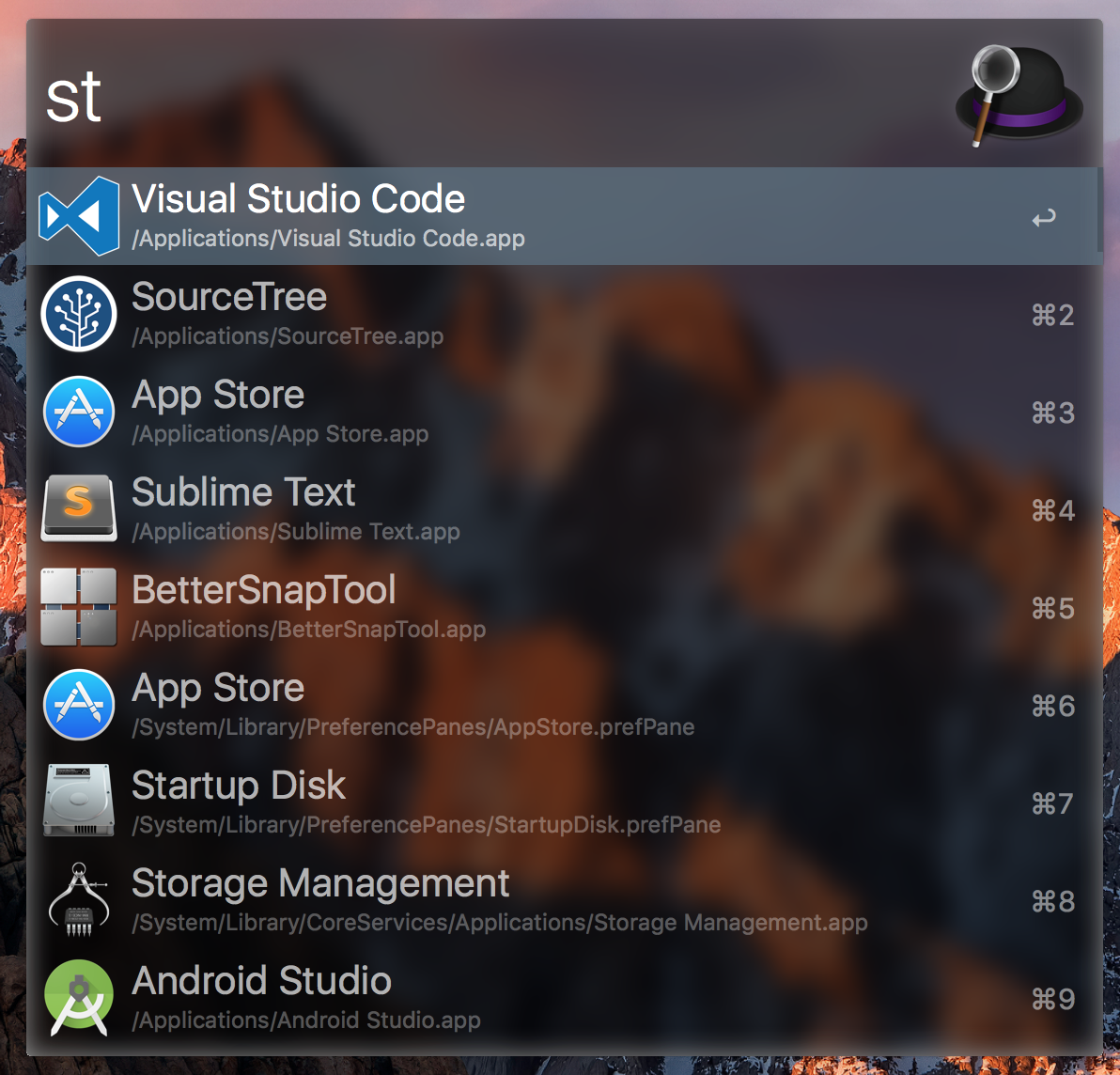Click the /Applications/Android Studio.app path text
The height and width of the screenshot is (1075, 1120).
306,1020
